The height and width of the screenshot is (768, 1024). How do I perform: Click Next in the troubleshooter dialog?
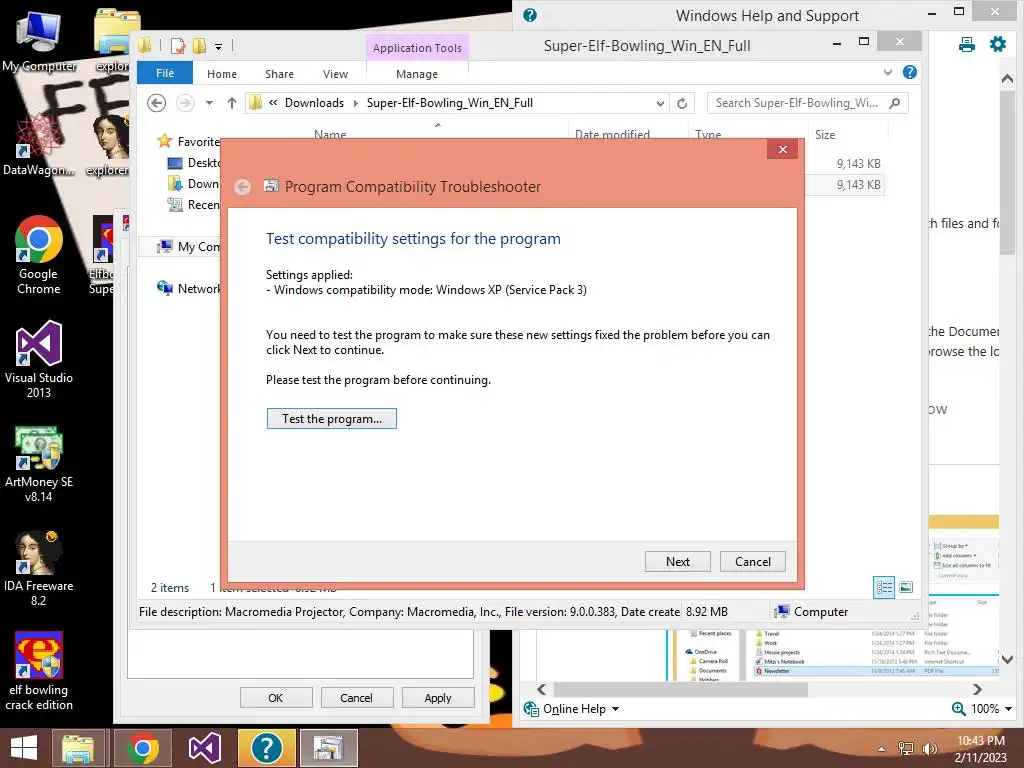pyautogui.click(x=677, y=562)
